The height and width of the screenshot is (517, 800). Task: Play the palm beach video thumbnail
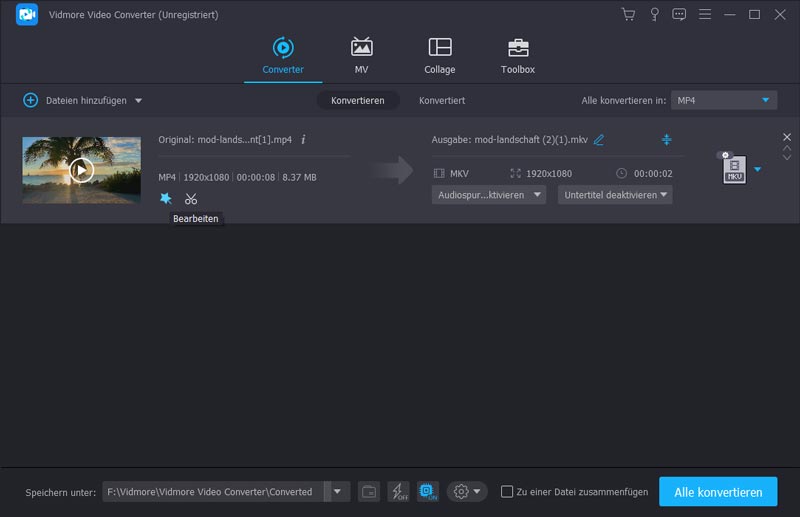[x=81, y=170]
